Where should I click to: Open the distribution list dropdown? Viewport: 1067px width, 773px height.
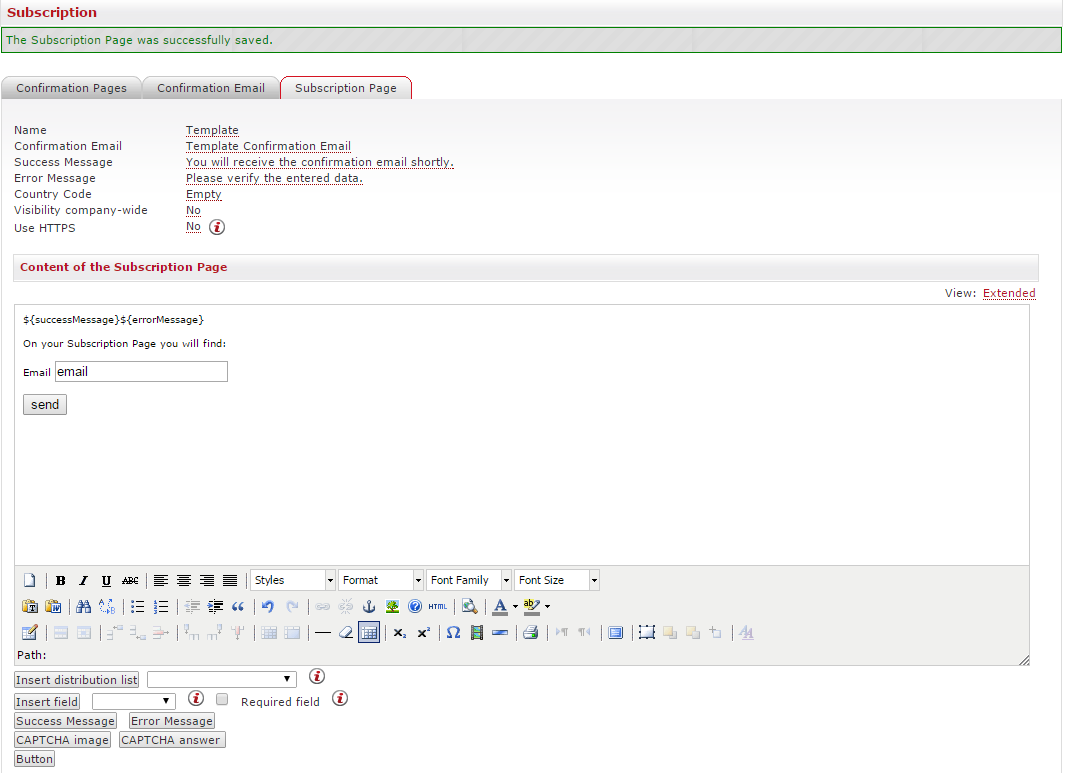[x=221, y=680]
